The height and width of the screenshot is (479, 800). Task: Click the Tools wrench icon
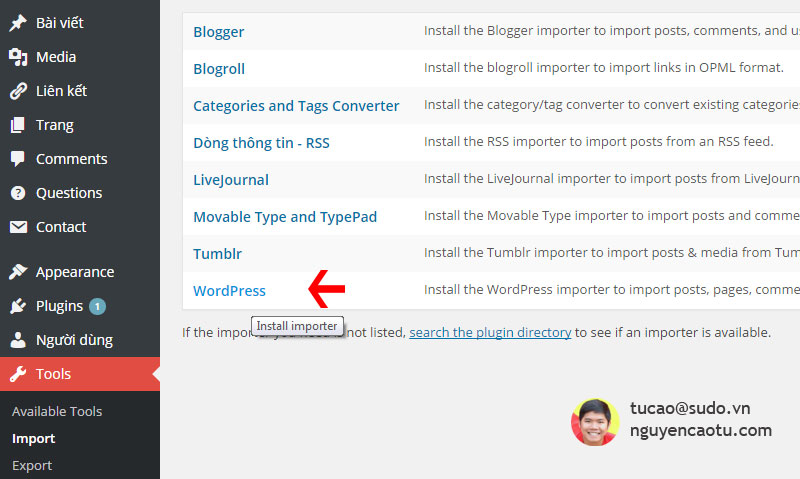18,374
